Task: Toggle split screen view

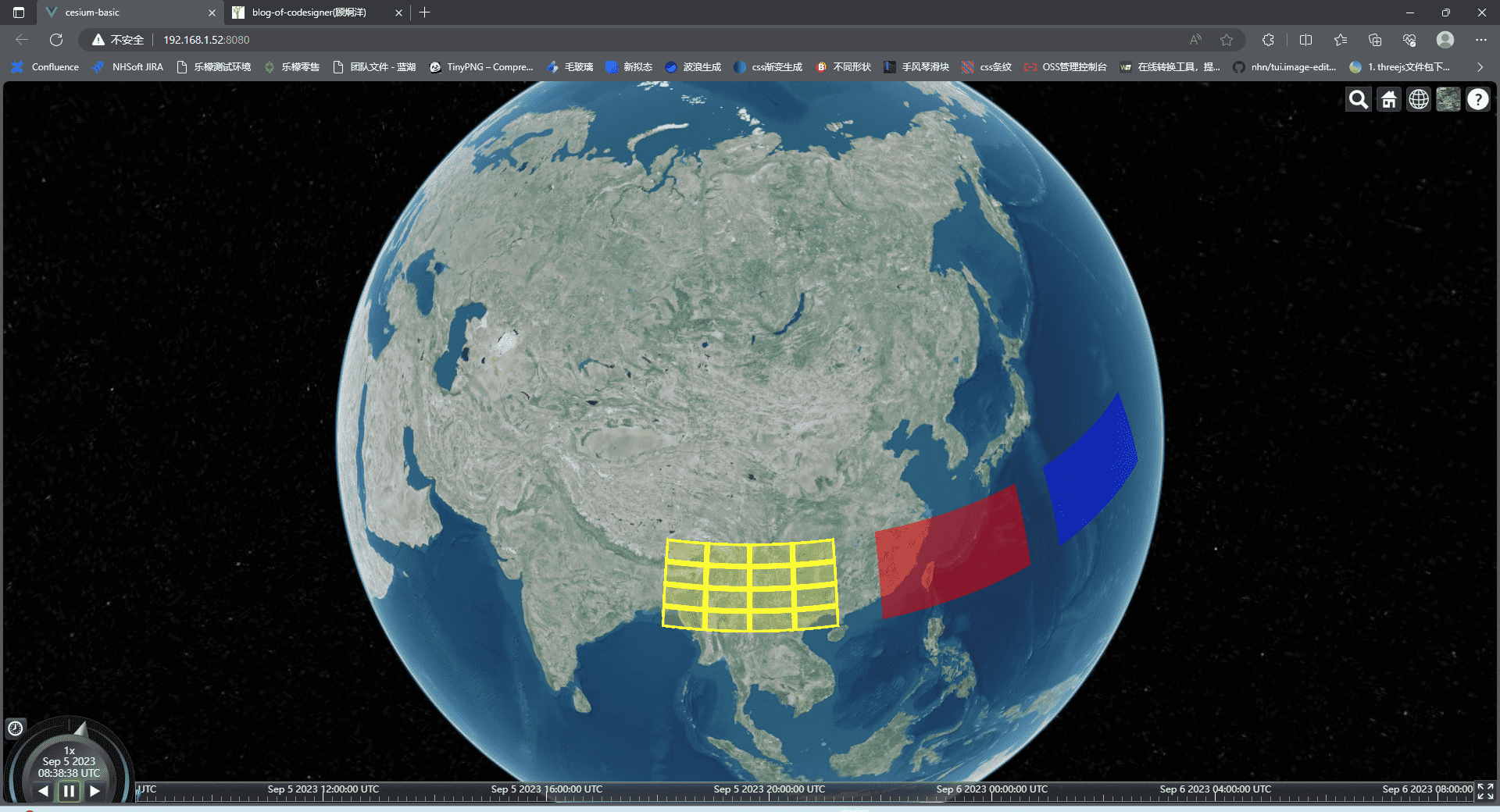Action: coord(1305,40)
